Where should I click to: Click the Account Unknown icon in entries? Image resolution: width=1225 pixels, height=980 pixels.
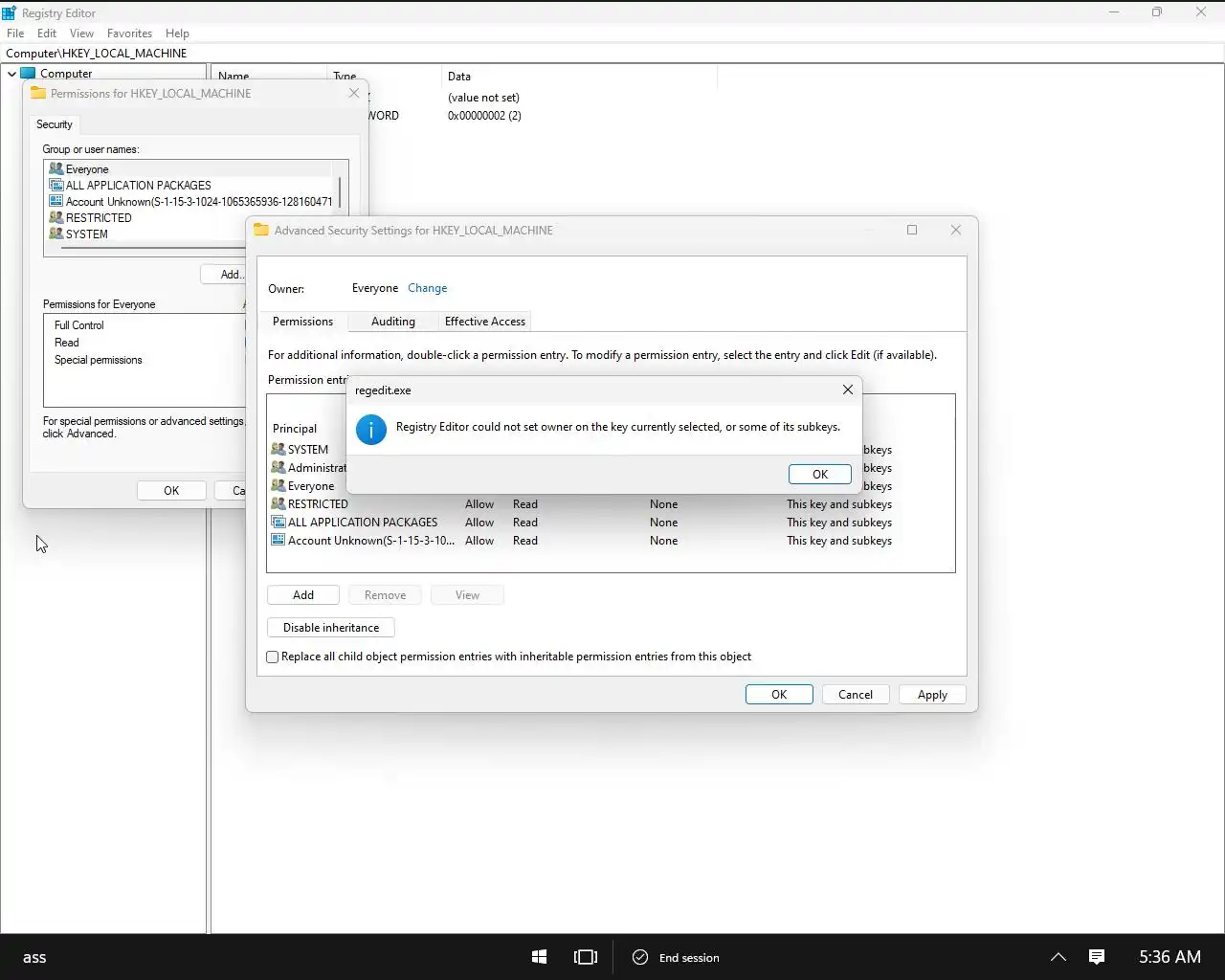tap(278, 540)
